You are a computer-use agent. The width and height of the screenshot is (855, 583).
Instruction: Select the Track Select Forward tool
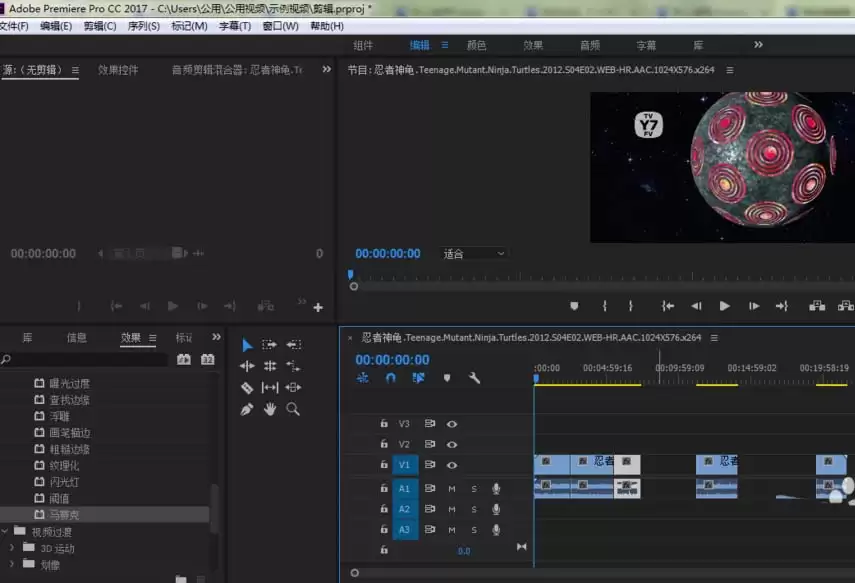point(270,345)
